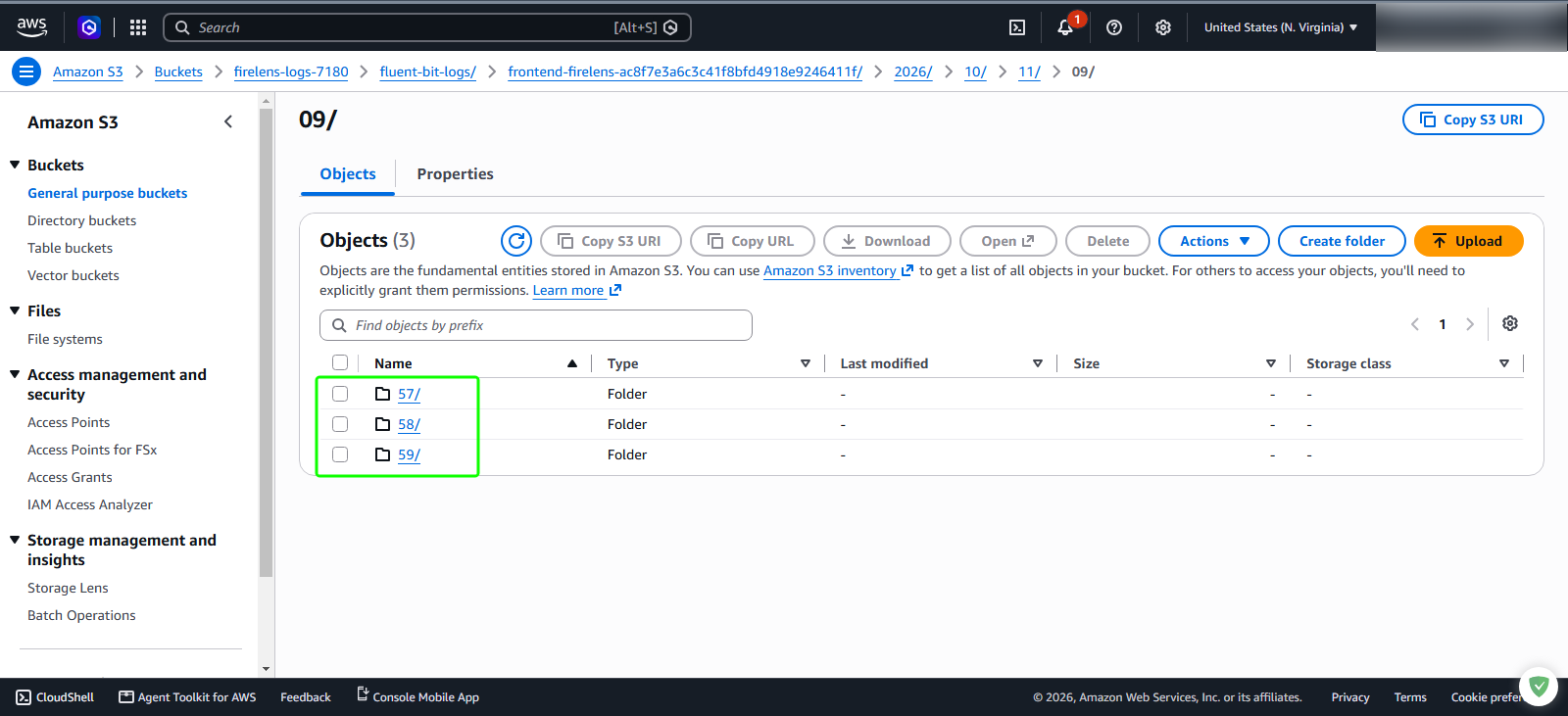Open the AWS home logo

(x=31, y=27)
